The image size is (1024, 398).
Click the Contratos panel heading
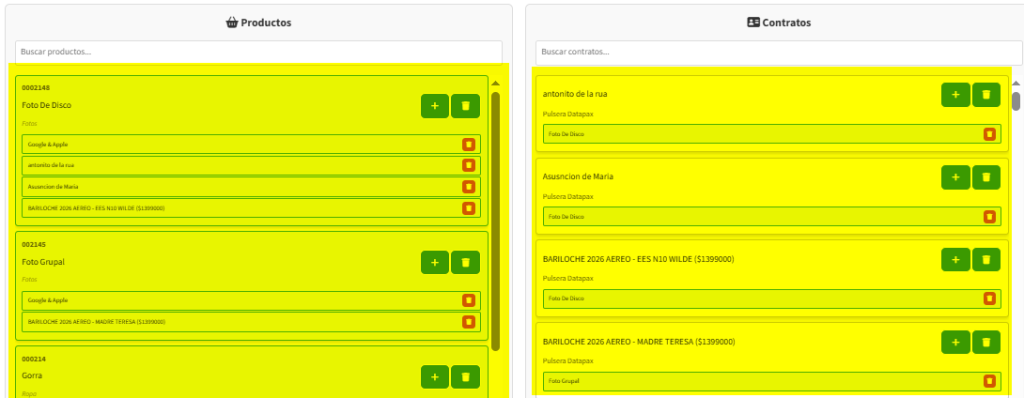click(x=778, y=22)
